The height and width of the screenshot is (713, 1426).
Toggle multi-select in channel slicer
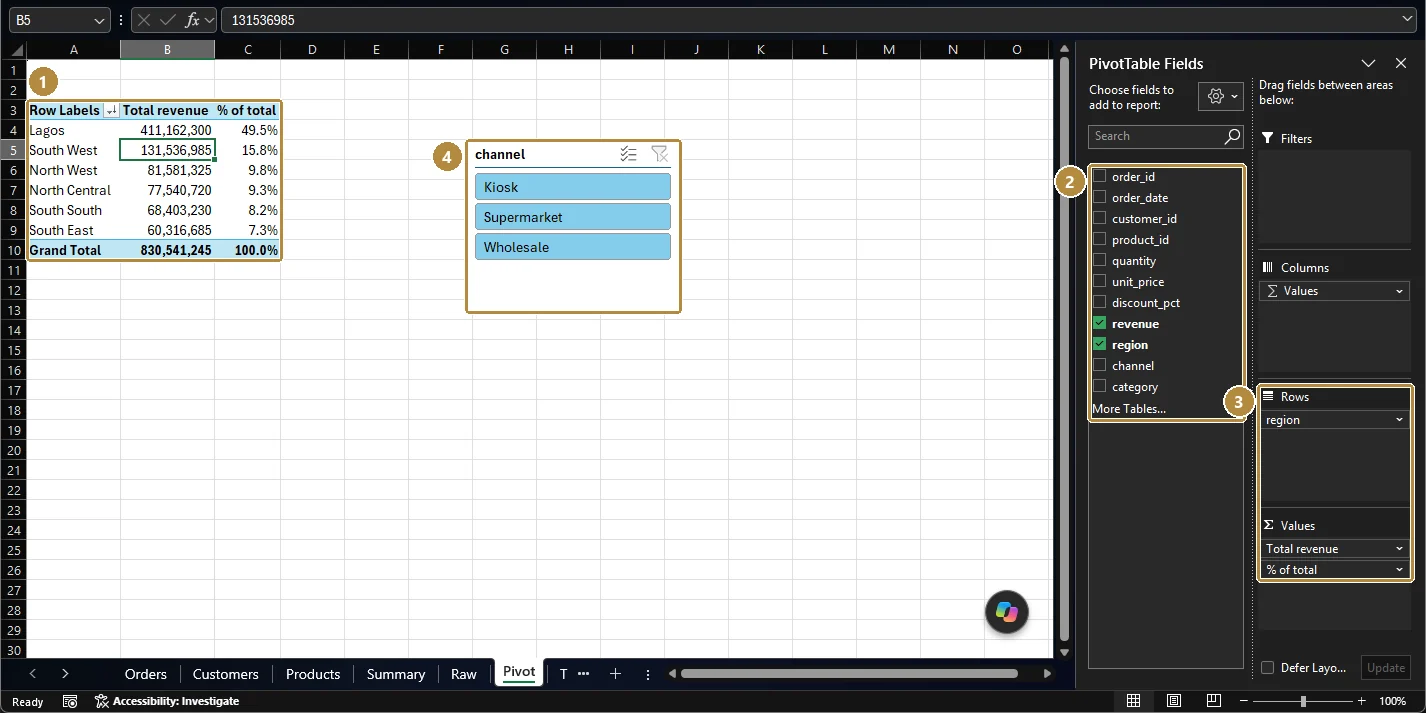(x=628, y=154)
